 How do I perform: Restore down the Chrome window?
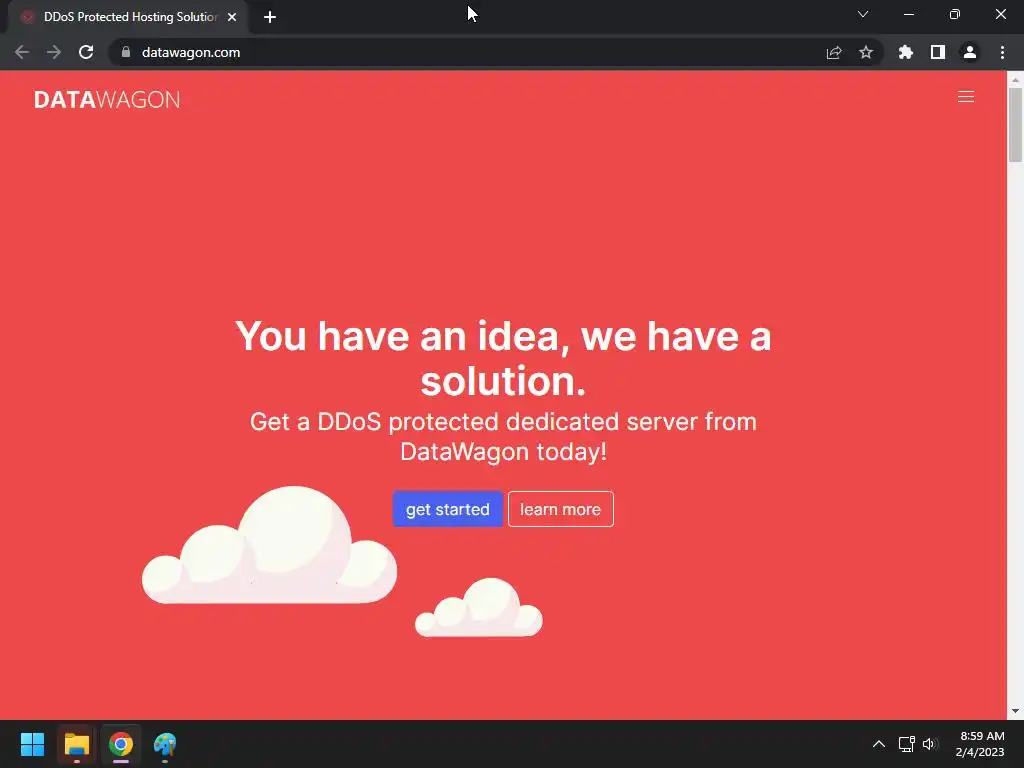click(955, 14)
